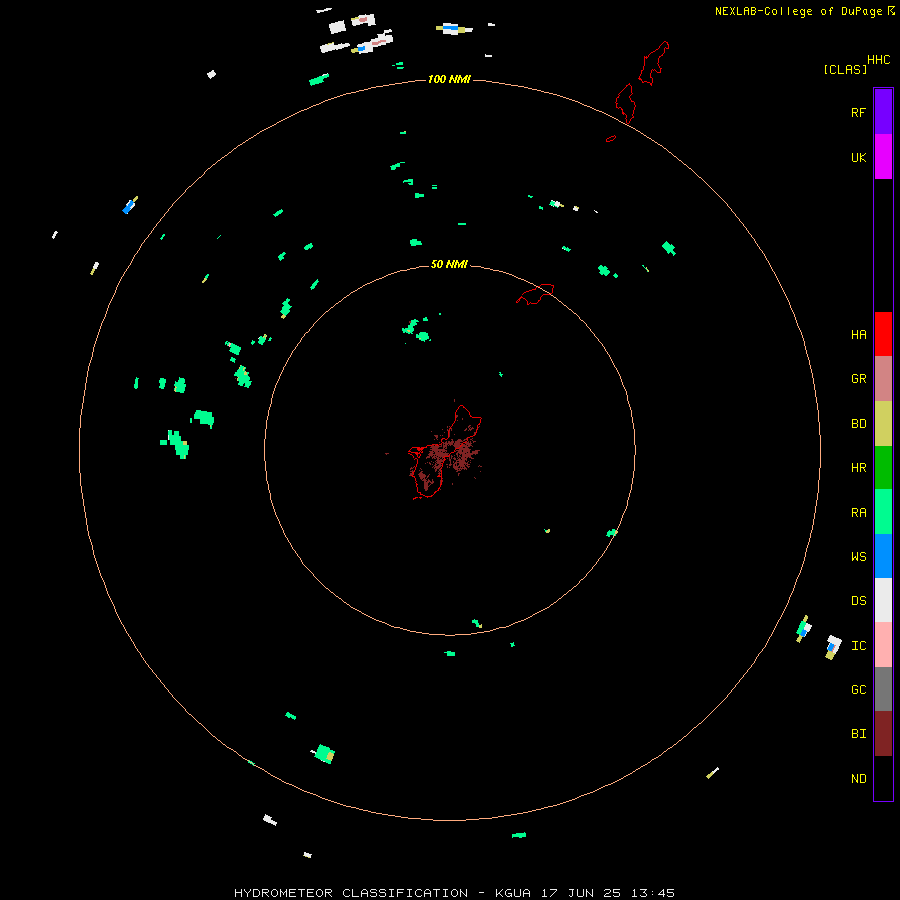Viewport: 900px width, 900px height.
Task: Click the BI legend label
Action: tap(858, 734)
